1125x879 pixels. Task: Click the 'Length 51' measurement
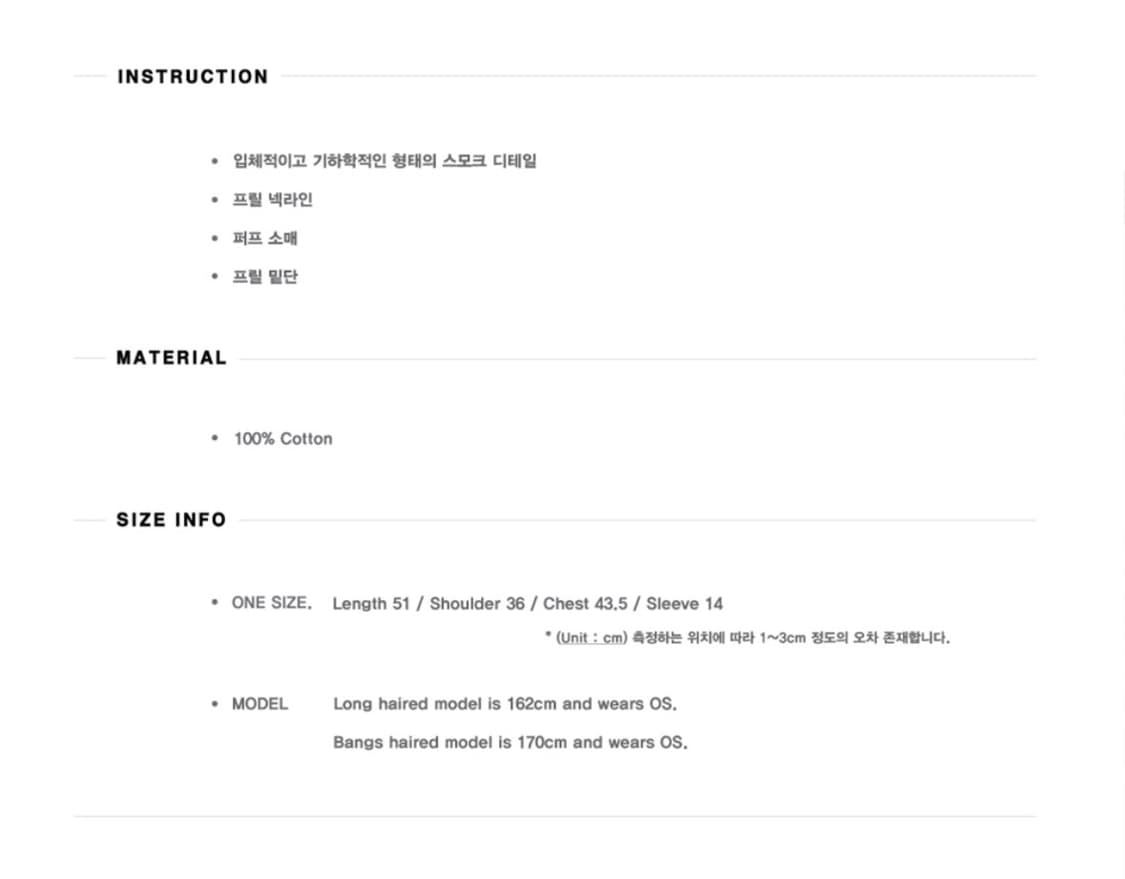click(371, 604)
